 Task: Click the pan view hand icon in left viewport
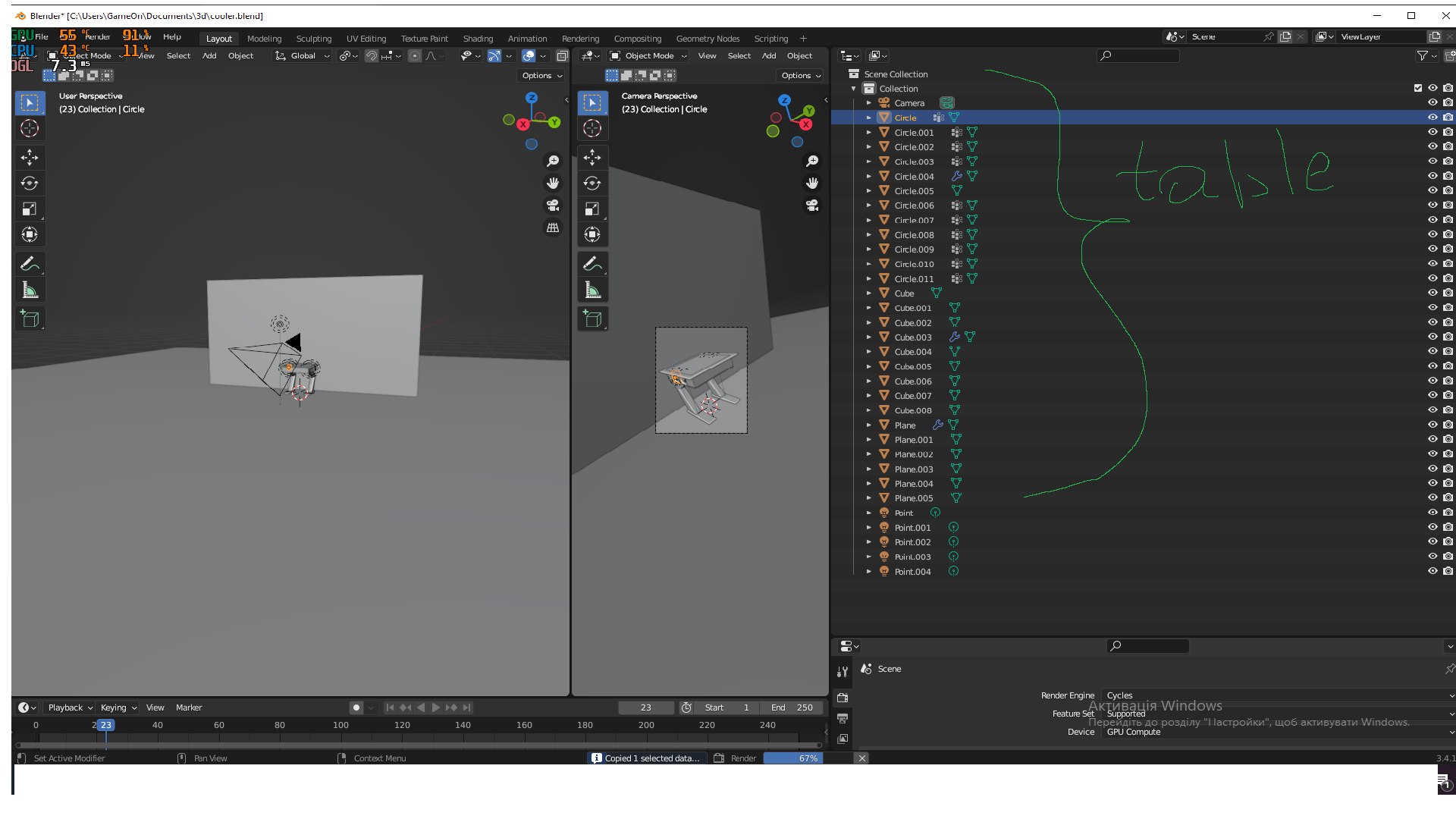point(553,183)
